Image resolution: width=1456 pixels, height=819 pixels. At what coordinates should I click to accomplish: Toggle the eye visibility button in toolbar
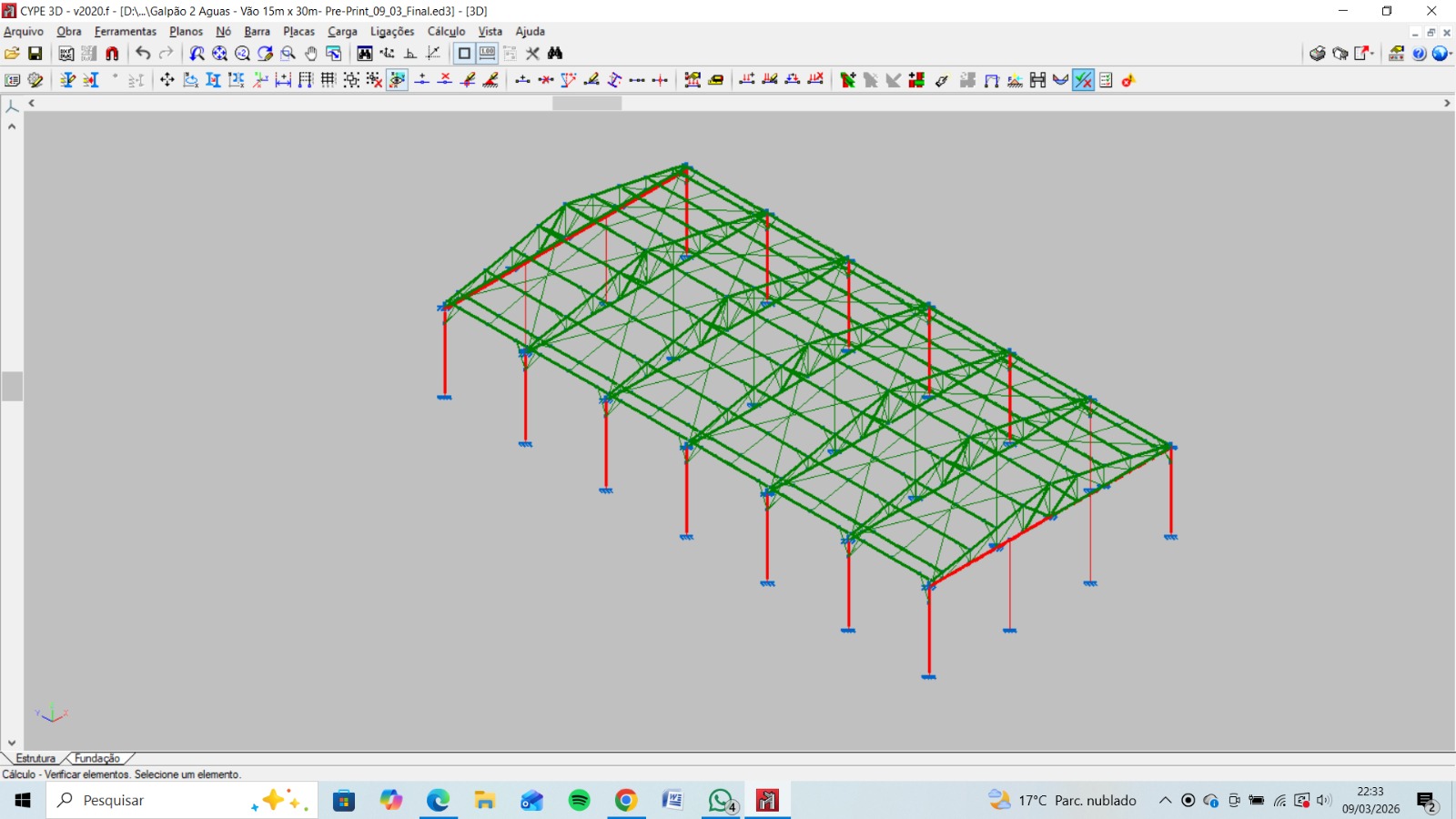pyautogui.click(x=398, y=80)
